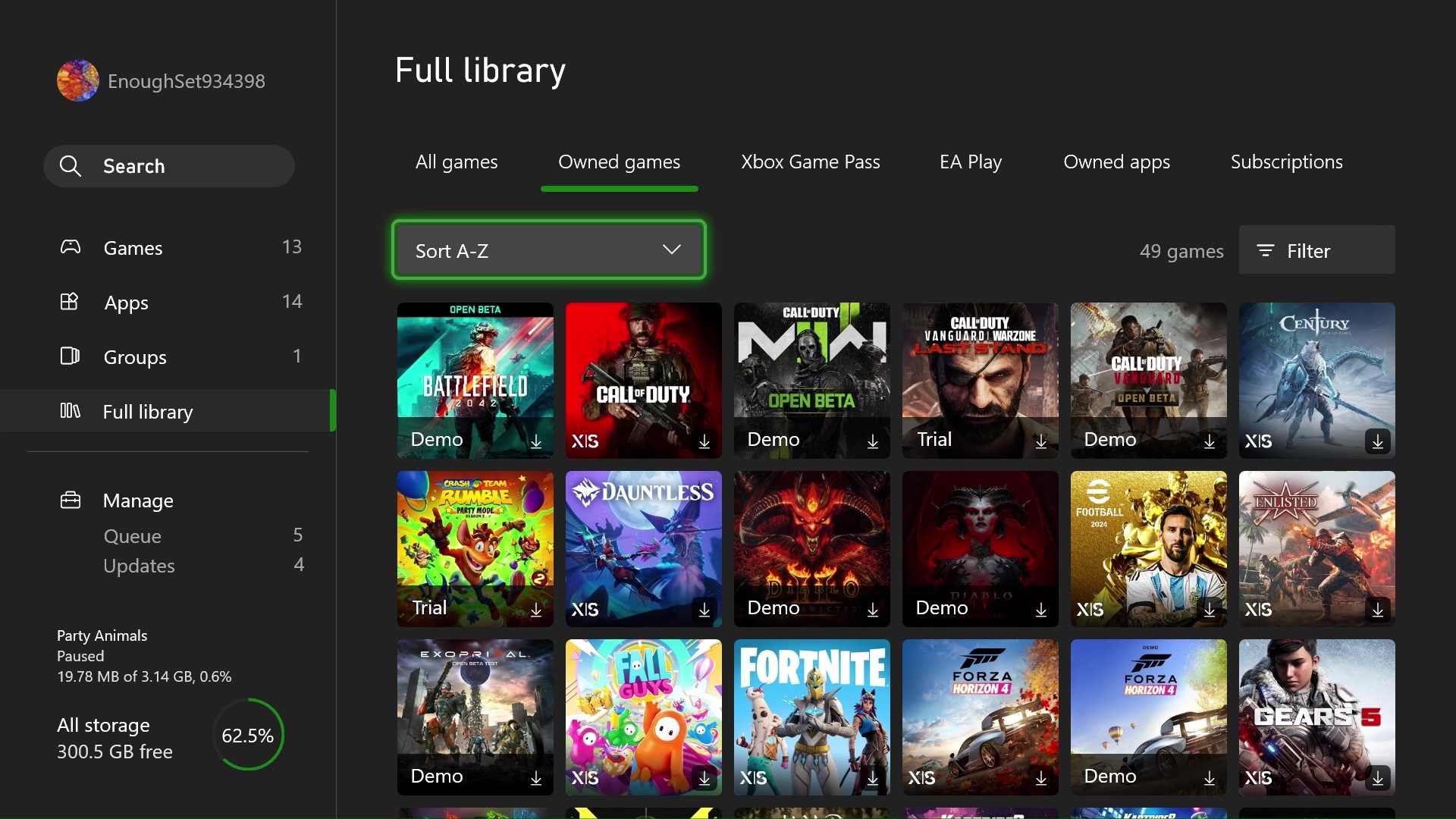Click download icon on Diablo IV Demo
The height and width of the screenshot is (819, 1456).
pos(1041,610)
